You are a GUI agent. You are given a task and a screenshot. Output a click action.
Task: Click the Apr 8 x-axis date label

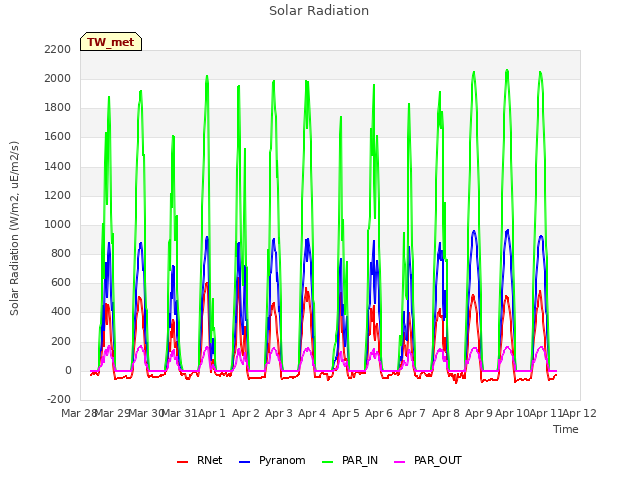(446, 413)
